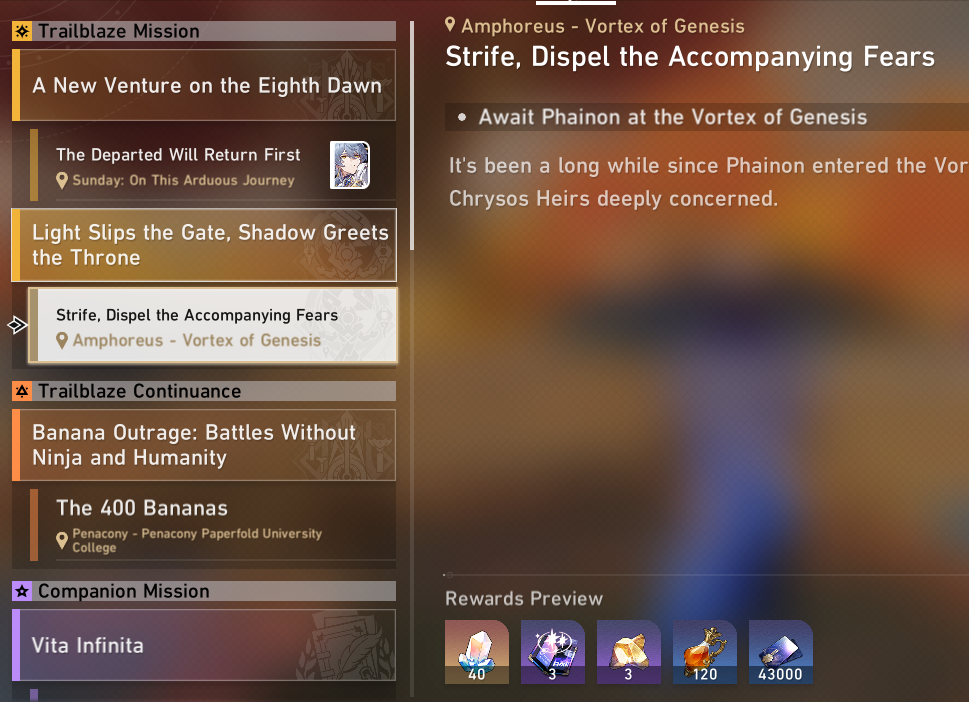Image resolution: width=969 pixels, height=702 pixels.
Task: Click the orange potion reward showing 120
Action: tap(705, 652)
